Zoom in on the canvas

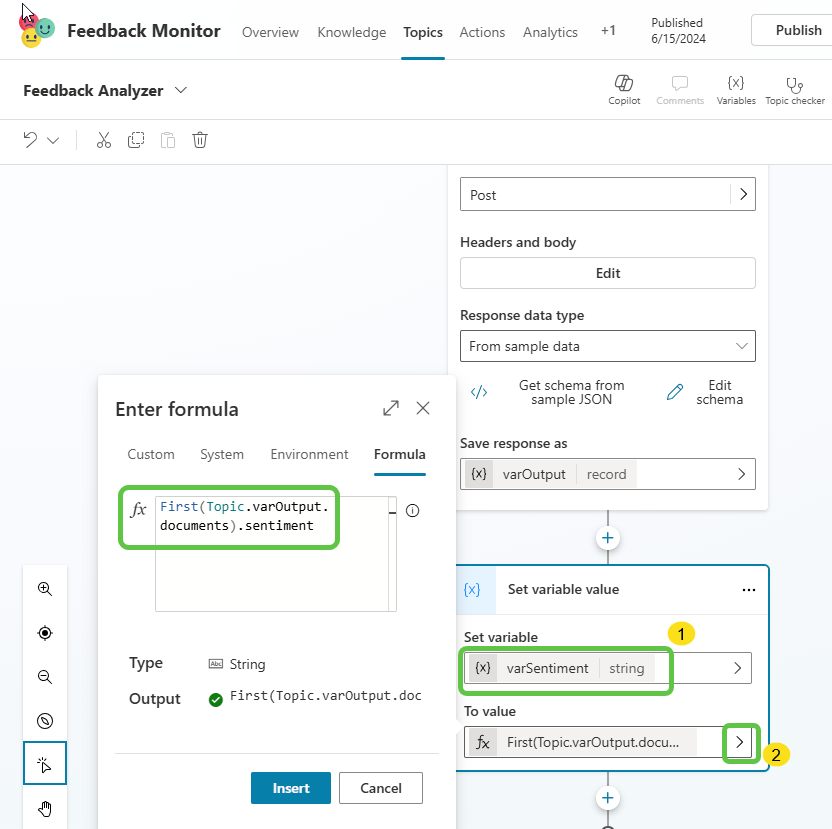point(45,589)
